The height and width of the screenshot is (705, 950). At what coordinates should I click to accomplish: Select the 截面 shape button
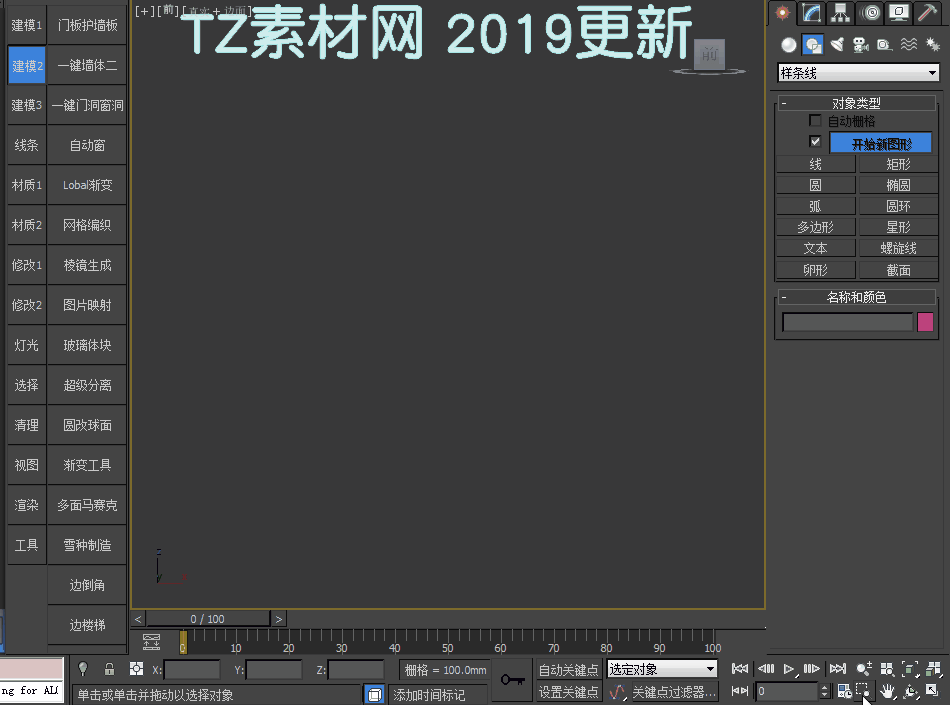click(899, 270)
